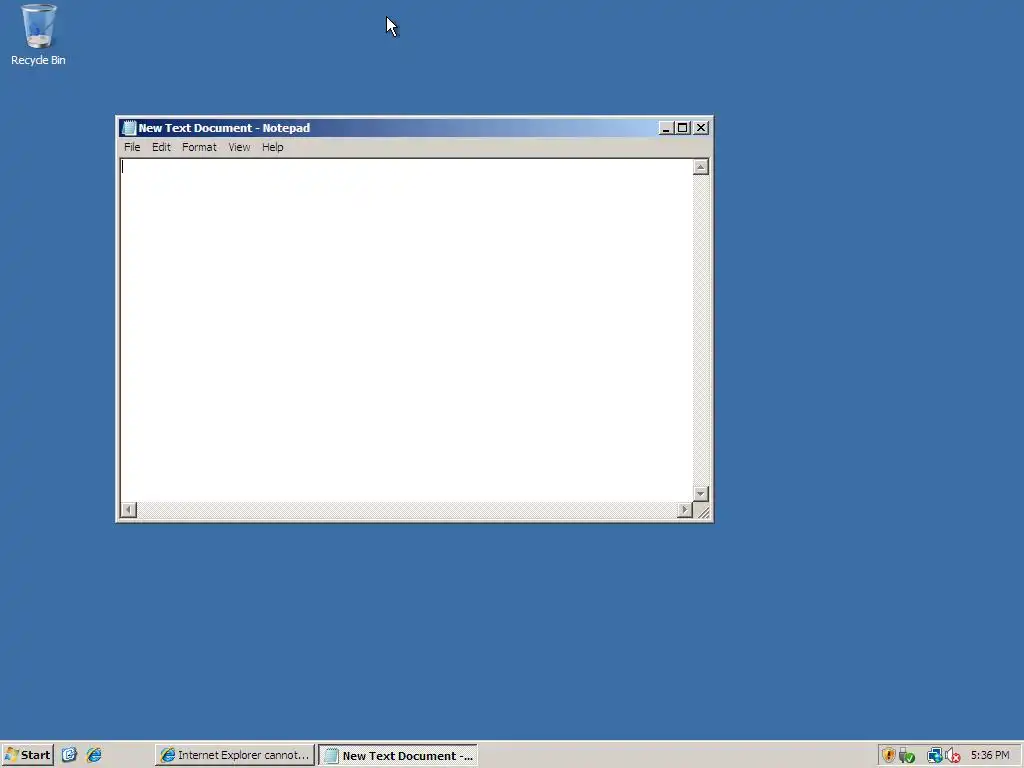
Task: Click the horizontal scrollbar right arrow
Action: coord(684,509)
